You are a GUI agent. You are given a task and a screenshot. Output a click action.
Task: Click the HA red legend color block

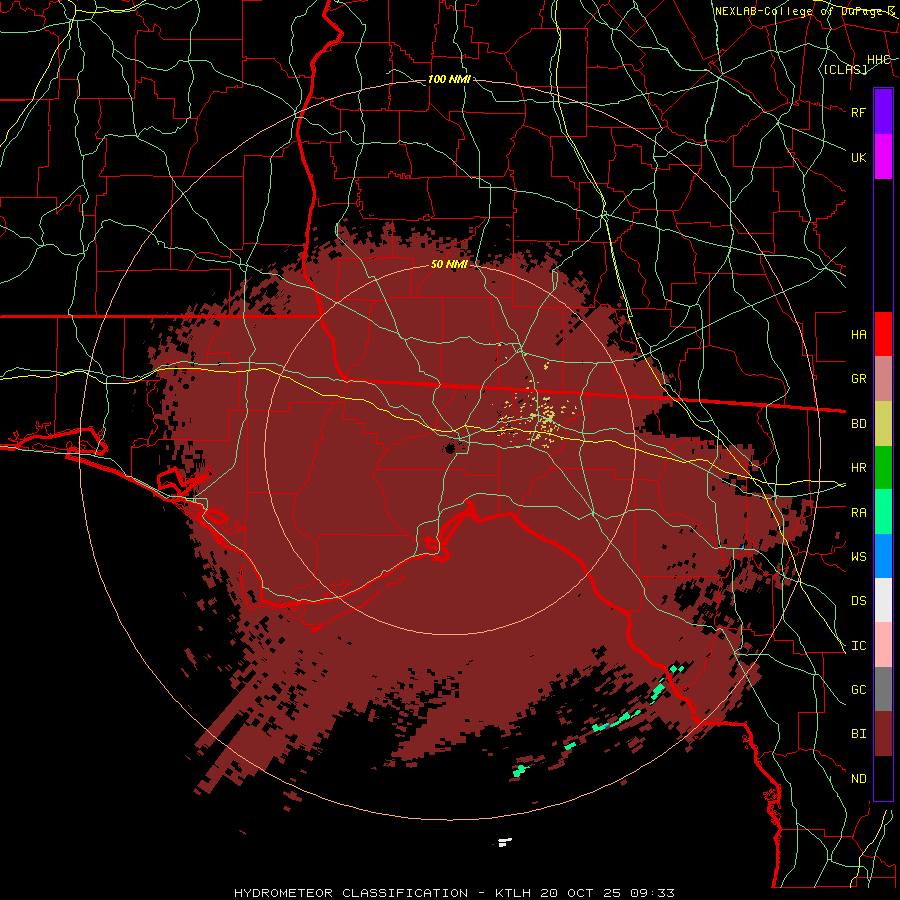883,334
